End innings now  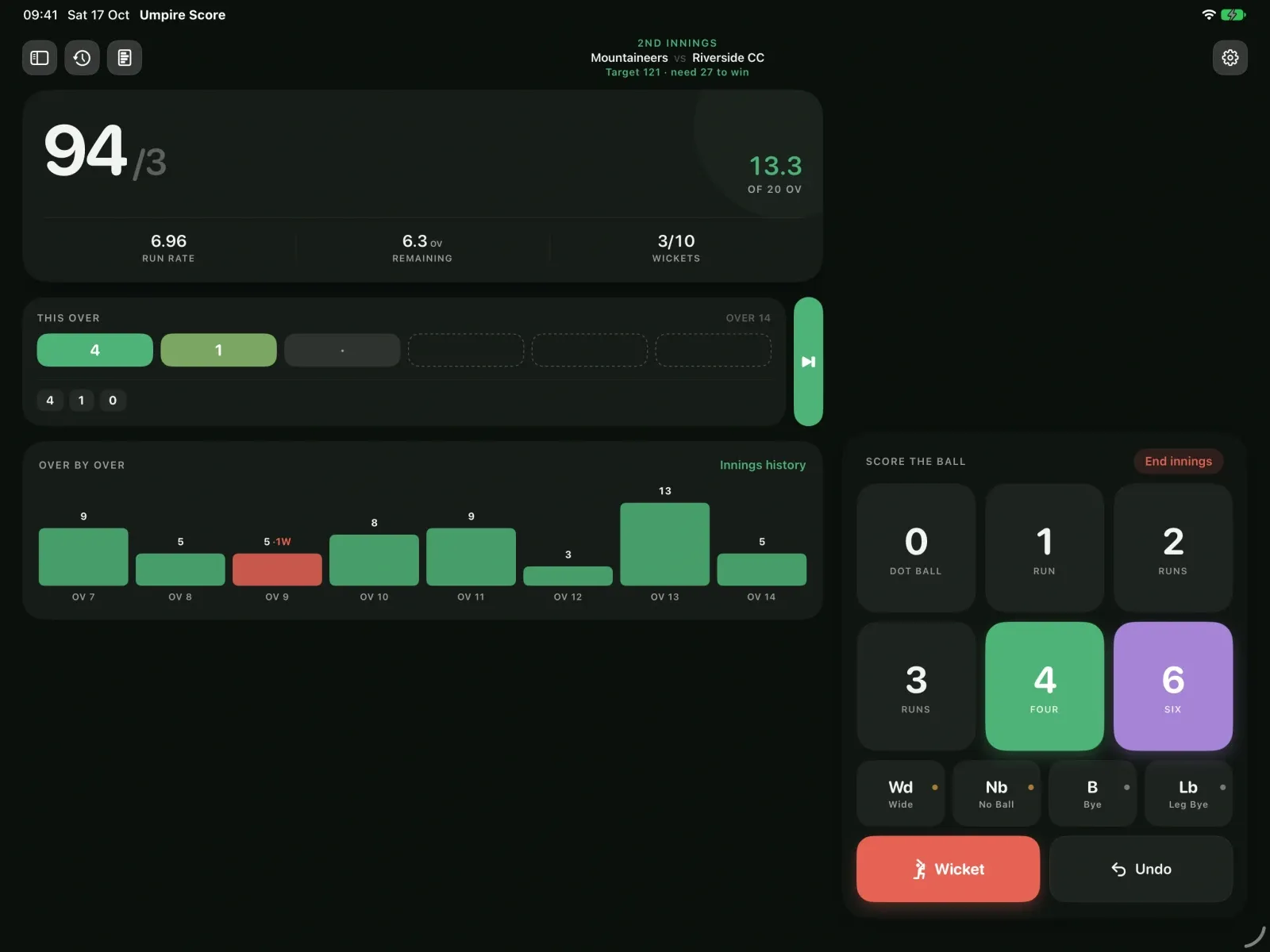point(1178,461)
